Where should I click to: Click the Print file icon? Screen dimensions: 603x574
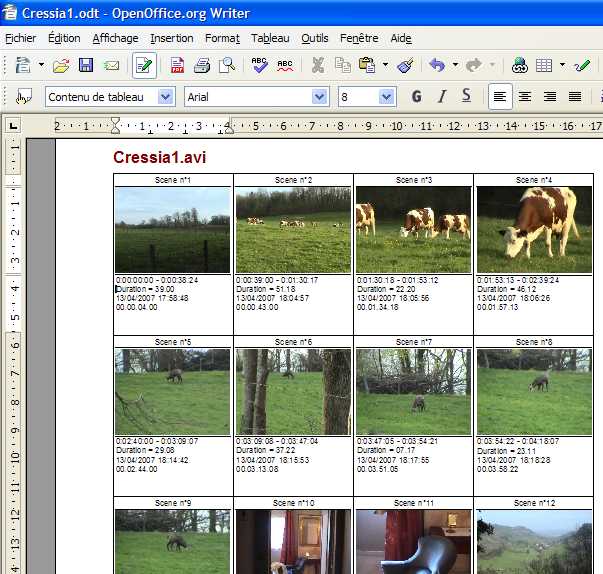(x=202, y=65)
